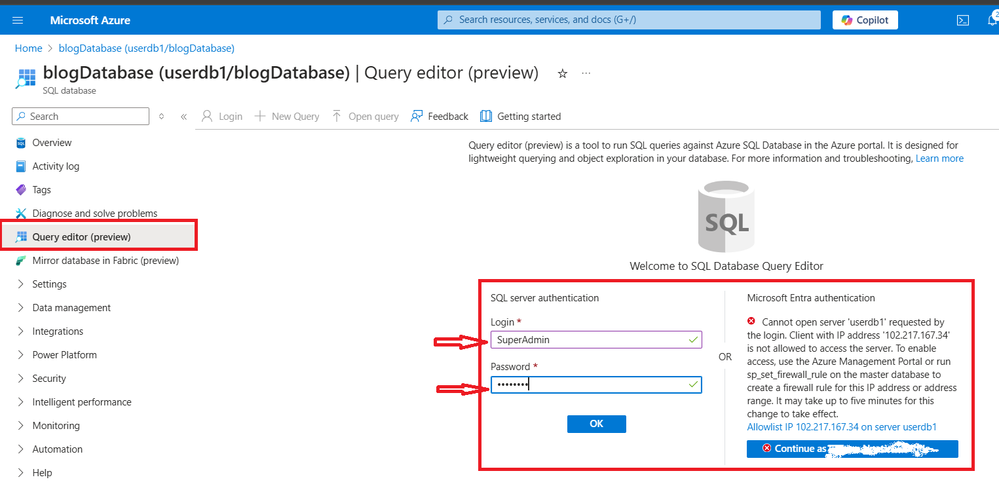999x486 pixels.
Task: Favorite this page with the star icon
Action: pos(563,73)
